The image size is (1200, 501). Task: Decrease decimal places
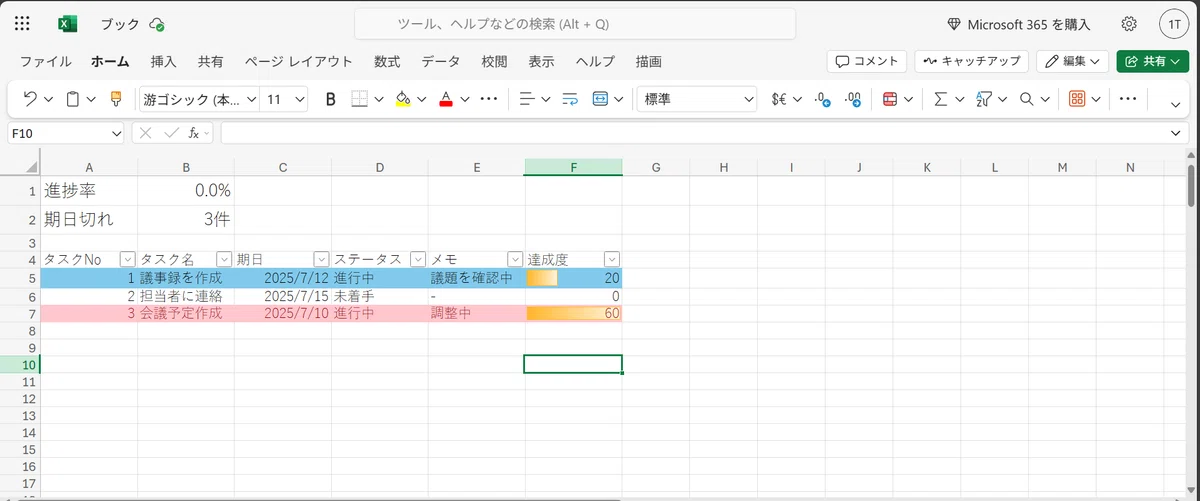[822, 99]
